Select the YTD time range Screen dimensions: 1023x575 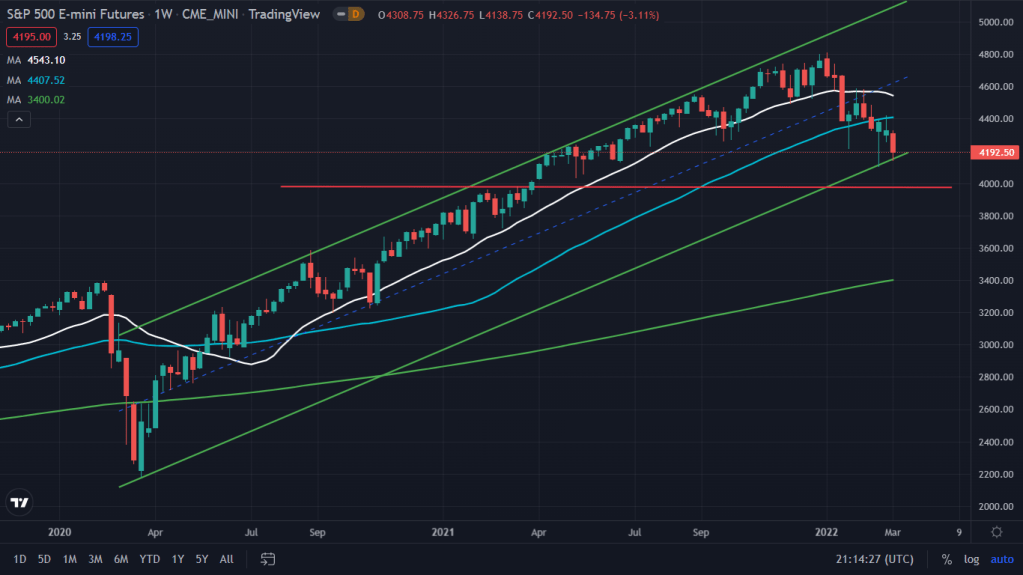150,558
